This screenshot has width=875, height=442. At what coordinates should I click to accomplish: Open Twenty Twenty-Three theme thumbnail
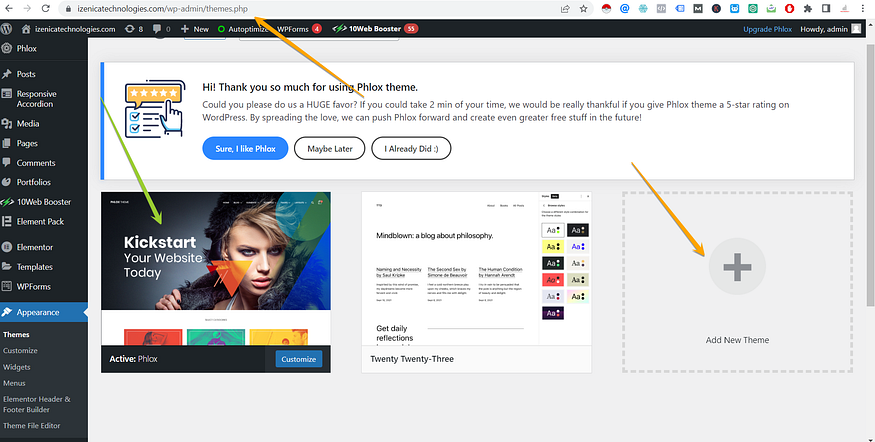point(477,268)
